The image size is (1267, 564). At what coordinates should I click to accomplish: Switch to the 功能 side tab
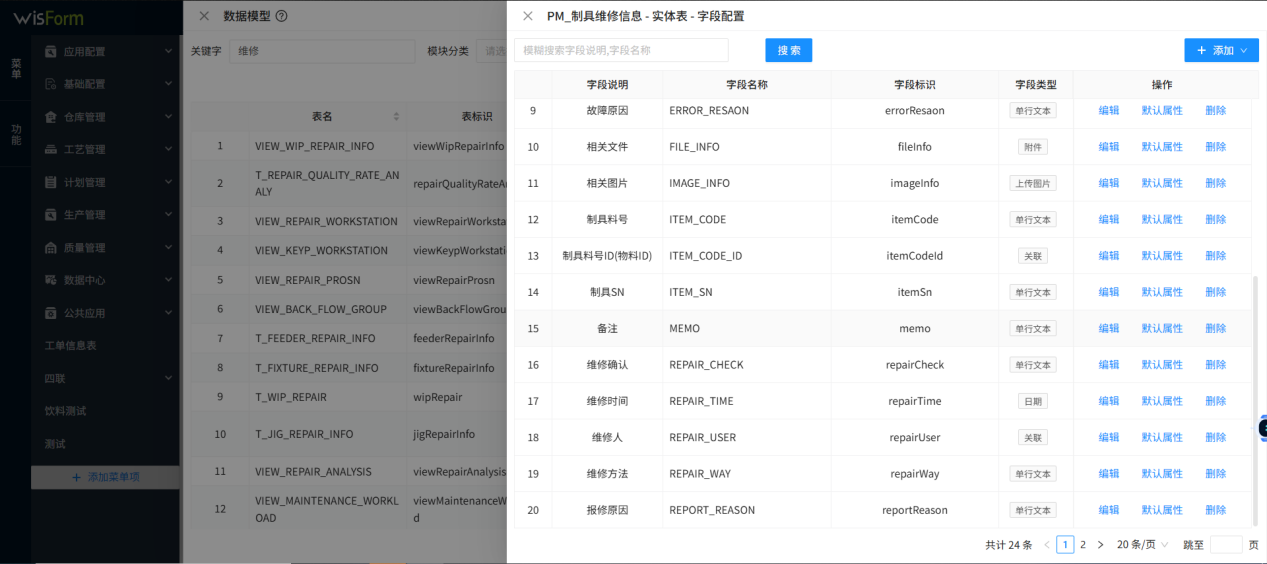tap(16, 134)
